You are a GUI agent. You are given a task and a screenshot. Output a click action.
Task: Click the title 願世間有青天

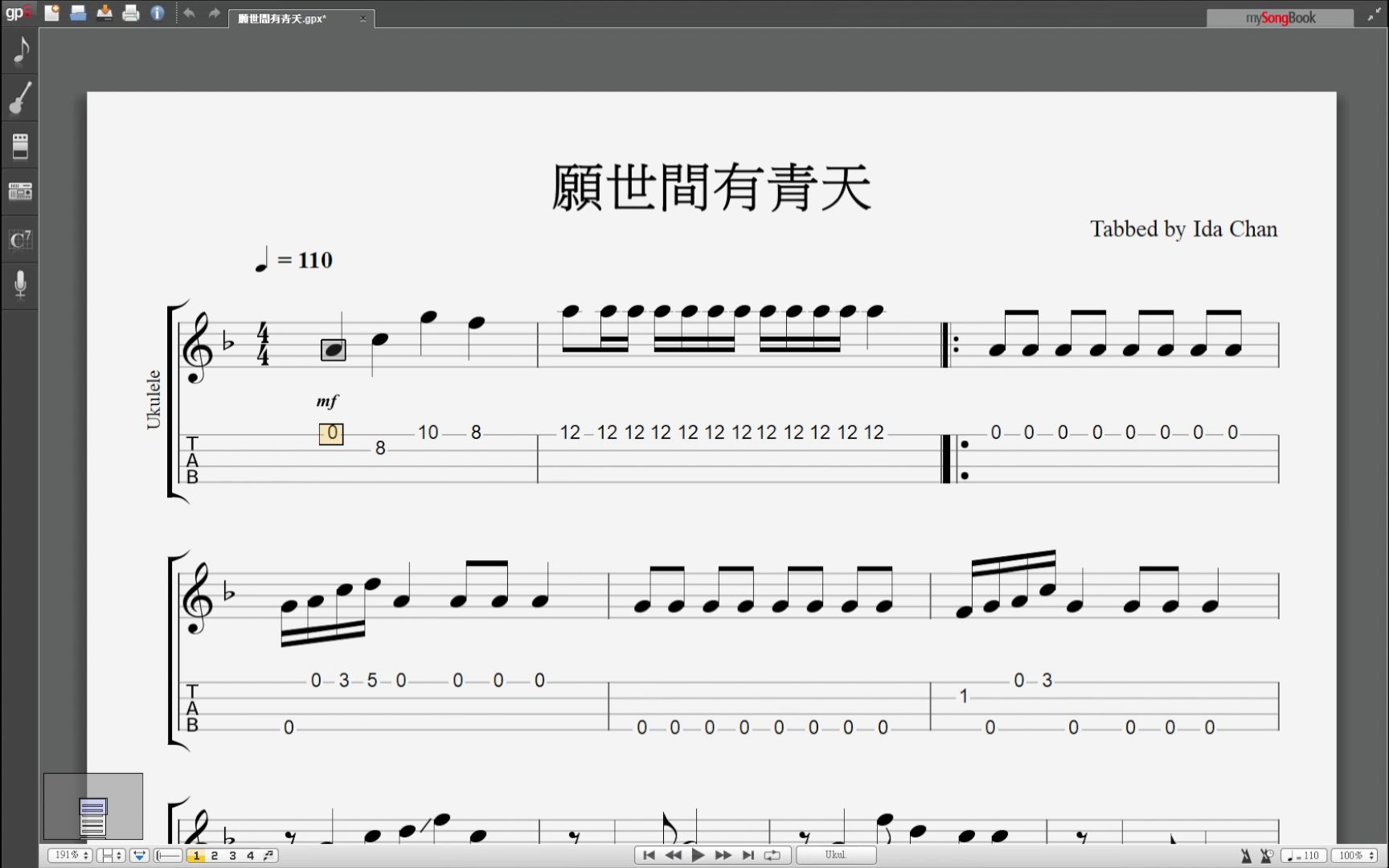[711, 187]
